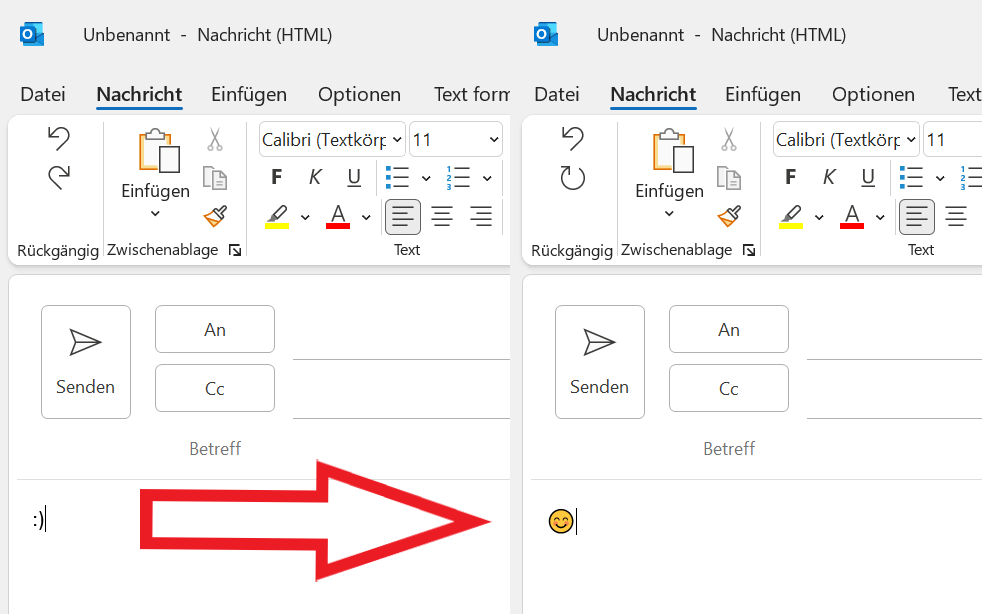This screenshot has width=982, height=614.
Task: Click the Einfügen clipboard icon in the right window
Action: tap(669, 151)
